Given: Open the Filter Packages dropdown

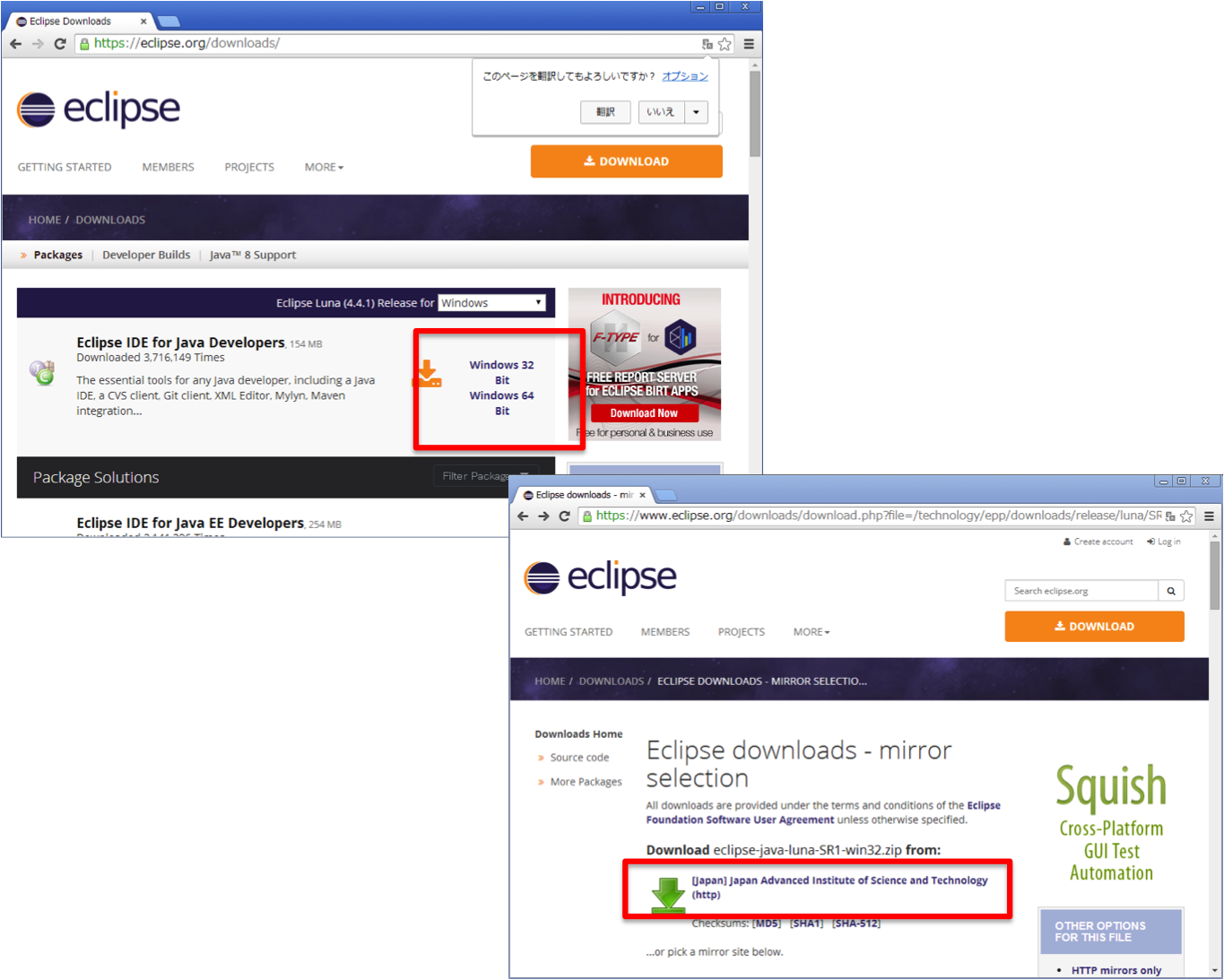Looking at the screenshot, I should coord(485,476).
